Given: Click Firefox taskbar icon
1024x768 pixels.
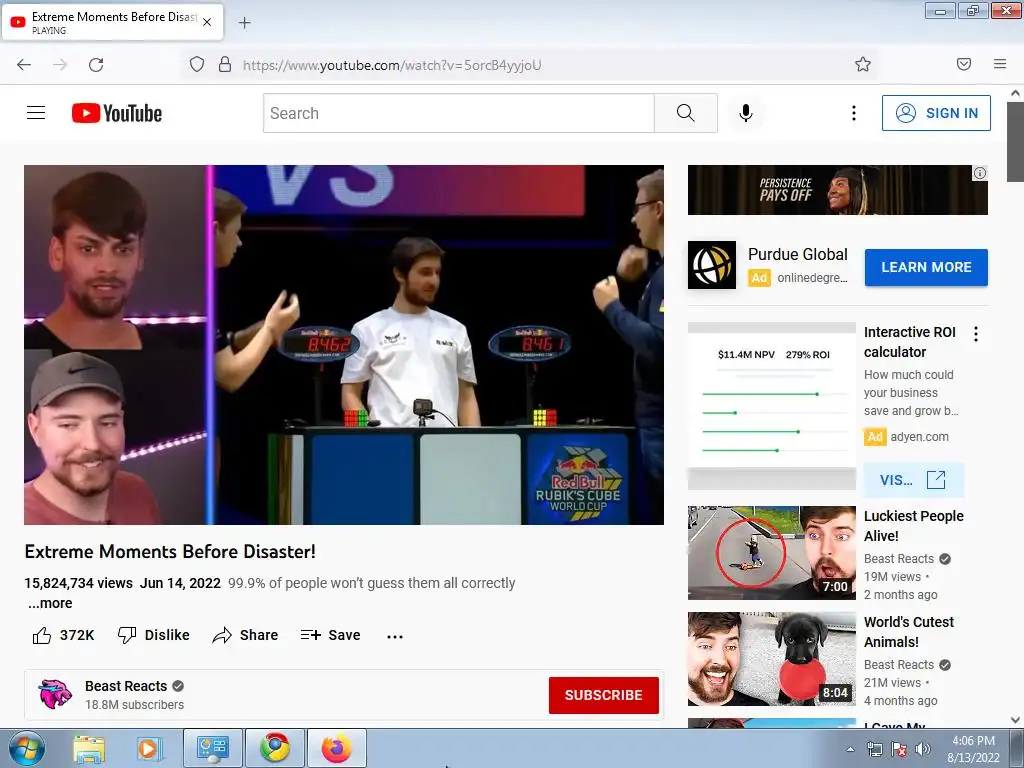Looking at the screenshot, I should (336, 748).
